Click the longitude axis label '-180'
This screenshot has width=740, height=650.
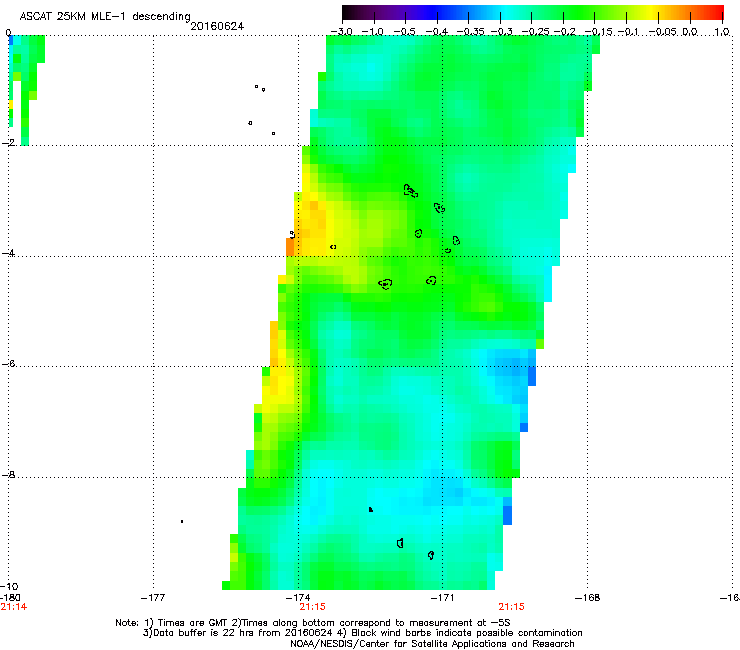[x=10, y=598]
